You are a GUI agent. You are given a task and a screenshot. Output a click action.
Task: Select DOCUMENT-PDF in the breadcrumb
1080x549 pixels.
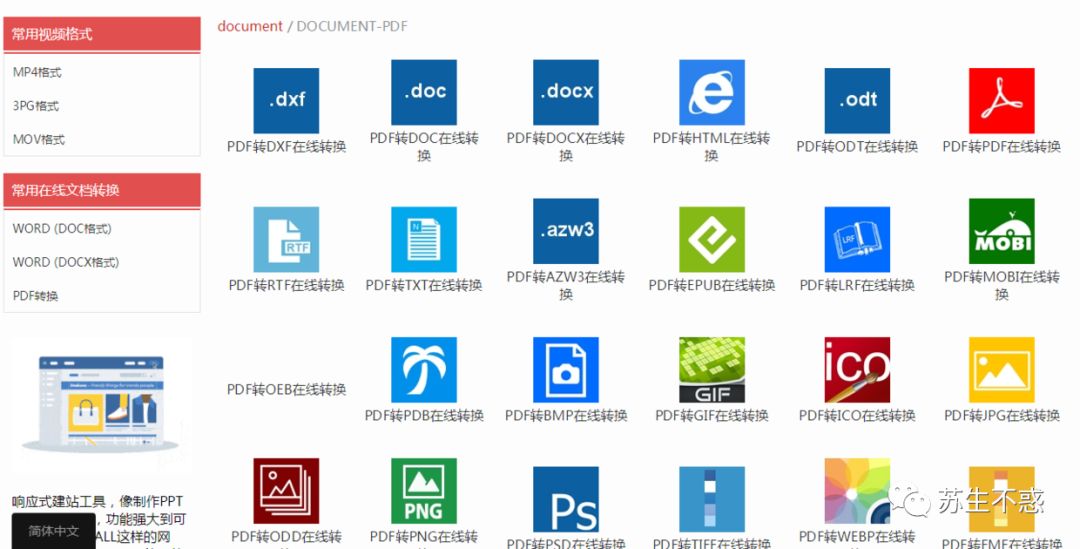[x=352, y=26]
